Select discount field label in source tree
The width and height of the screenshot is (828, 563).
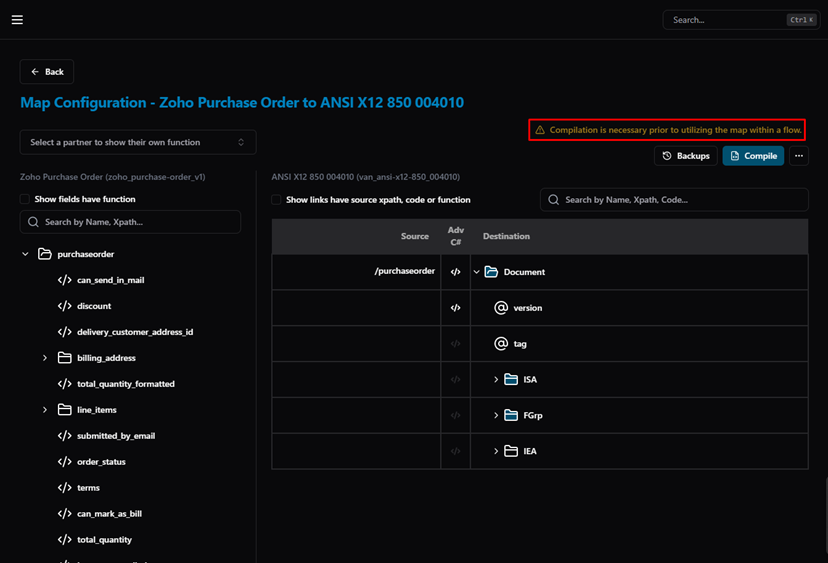[94, 306]
